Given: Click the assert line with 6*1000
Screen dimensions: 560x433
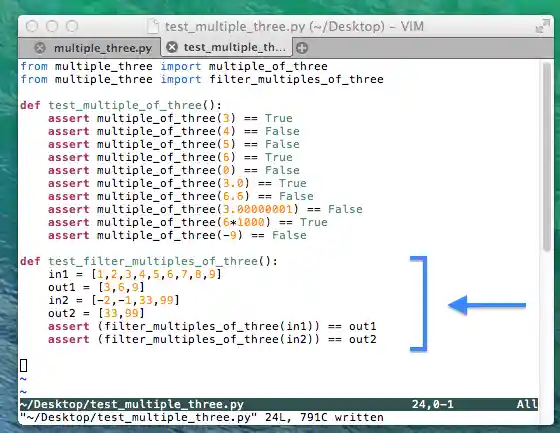Looking at the screenshot, I should point(188,222).
